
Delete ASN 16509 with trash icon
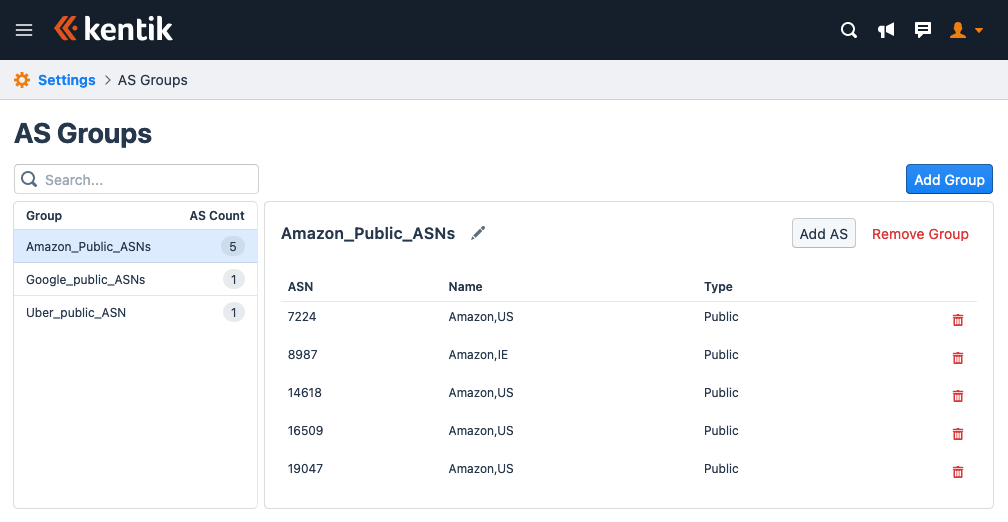pyautogui.click(x=958, y=433)
